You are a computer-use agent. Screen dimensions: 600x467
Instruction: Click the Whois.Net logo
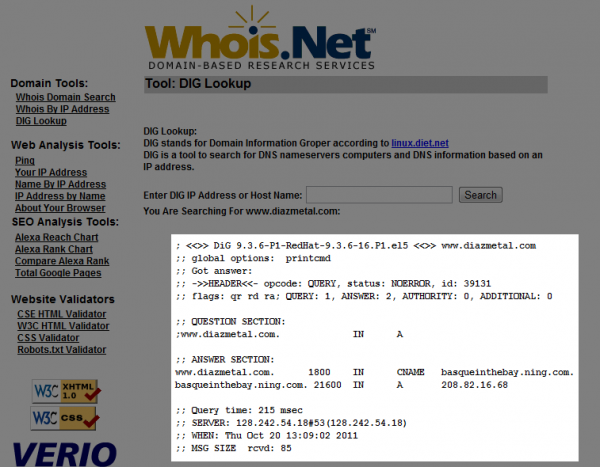pyautogui.click(x=260, y=38)
